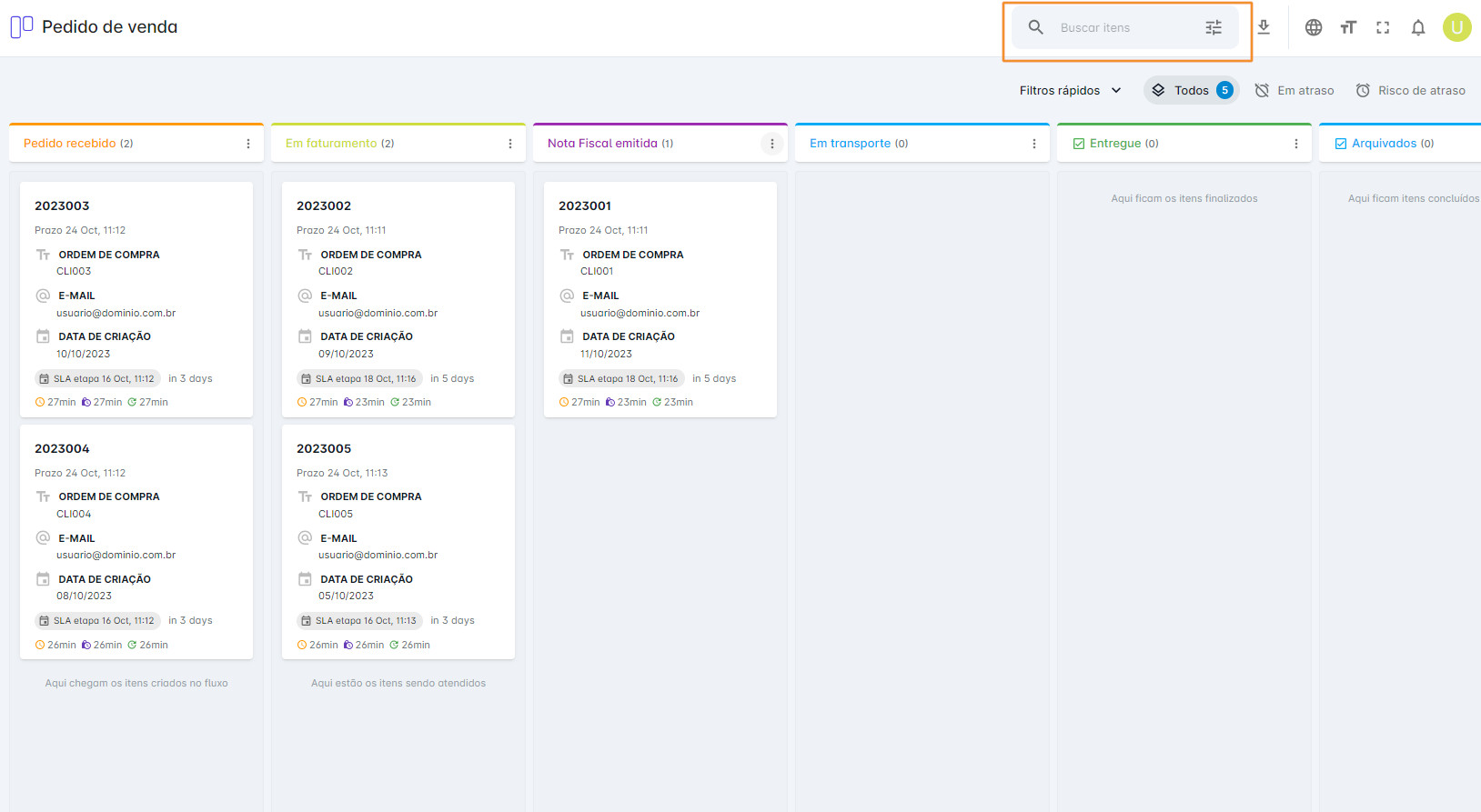Open Nota Fiscal emitida column options menu

[x=772, y=144]
